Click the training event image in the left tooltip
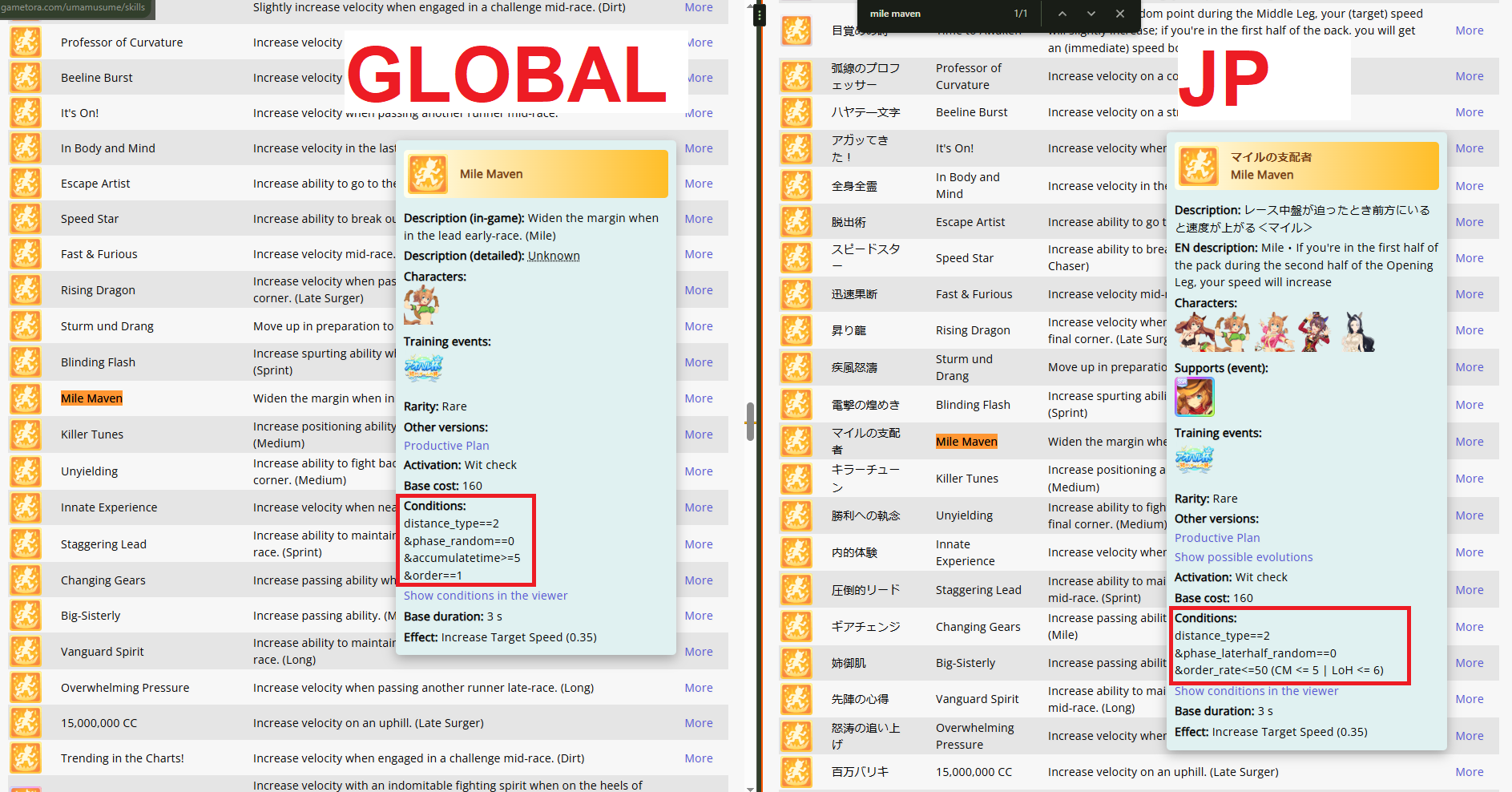 (x=423, y=370)
